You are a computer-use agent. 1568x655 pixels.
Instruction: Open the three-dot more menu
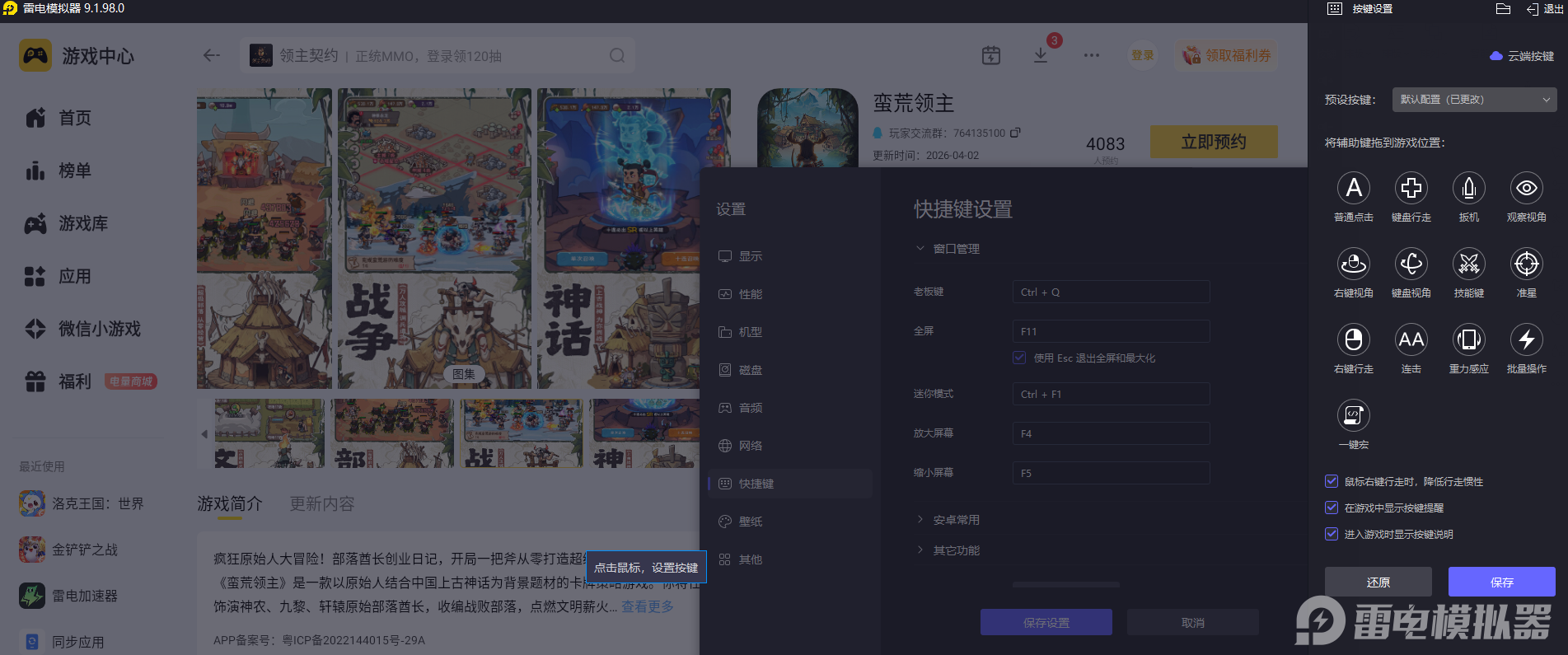(x=1092, y=55)
